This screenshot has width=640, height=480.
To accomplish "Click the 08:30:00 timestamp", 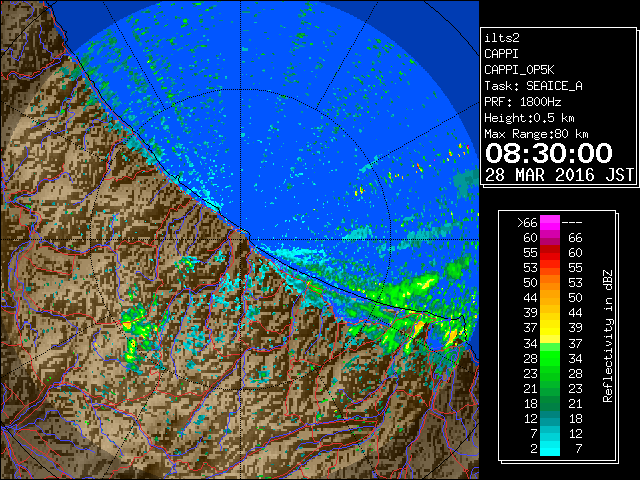I will pos(549,153).
